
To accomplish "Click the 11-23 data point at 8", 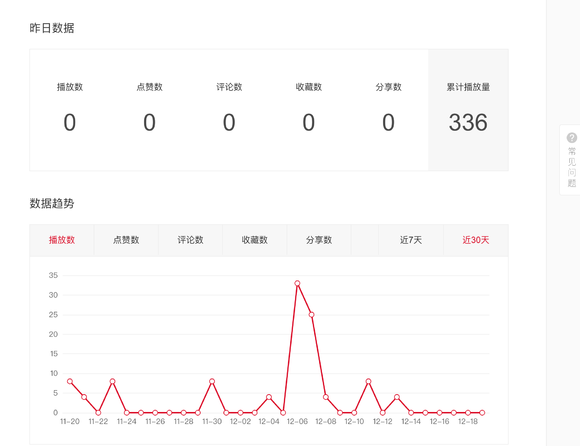I will [112, 381].
